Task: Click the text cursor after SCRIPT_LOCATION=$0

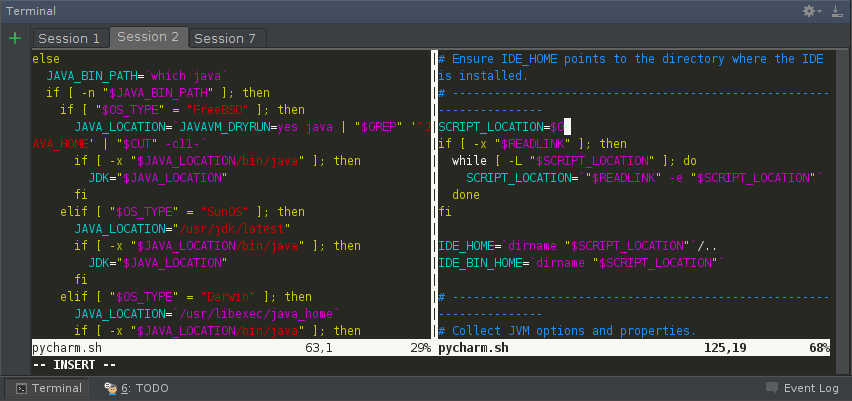Action: [x=567, y=127]
